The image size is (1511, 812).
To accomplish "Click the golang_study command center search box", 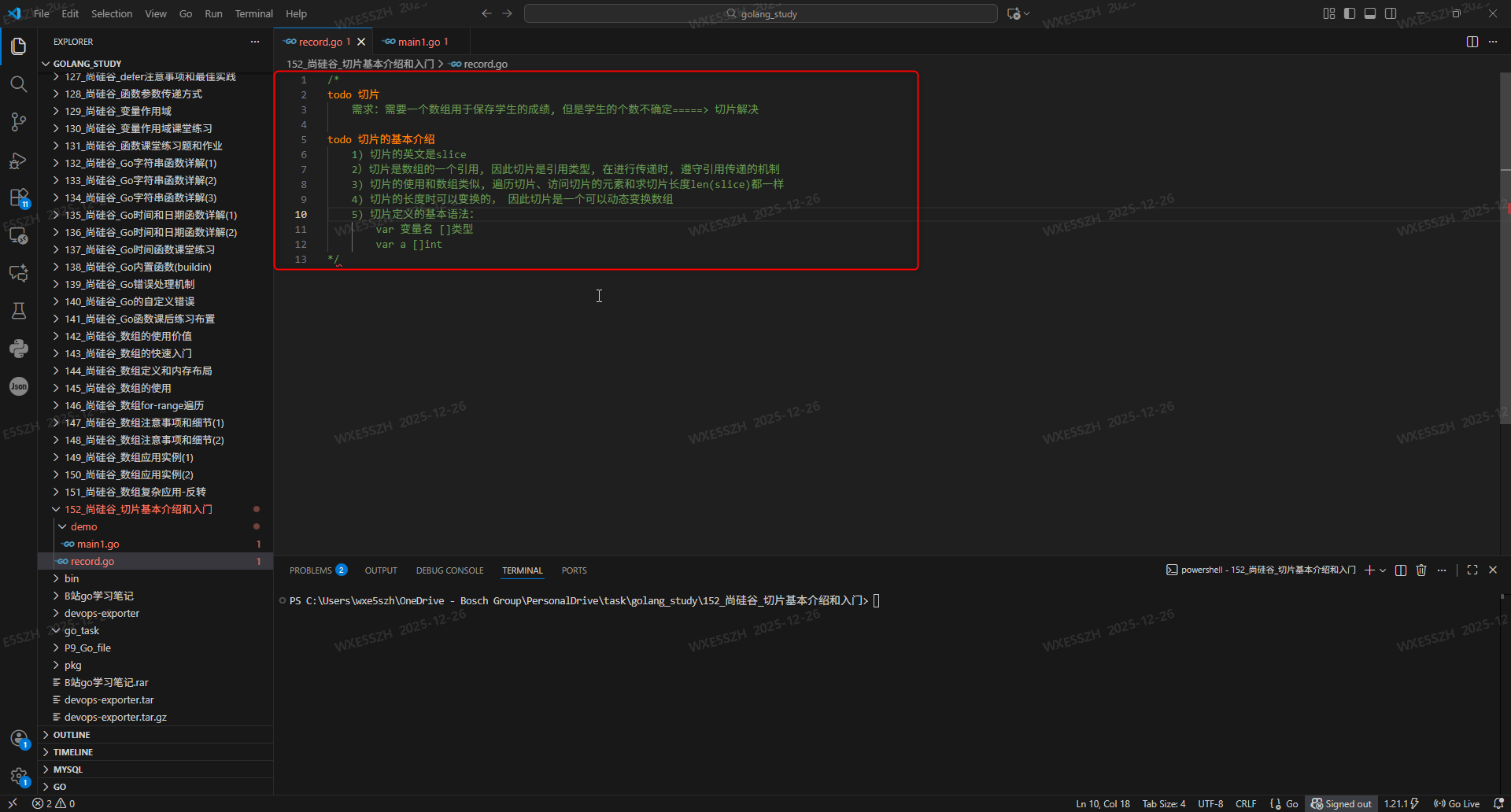I will (x=761, y=13).
